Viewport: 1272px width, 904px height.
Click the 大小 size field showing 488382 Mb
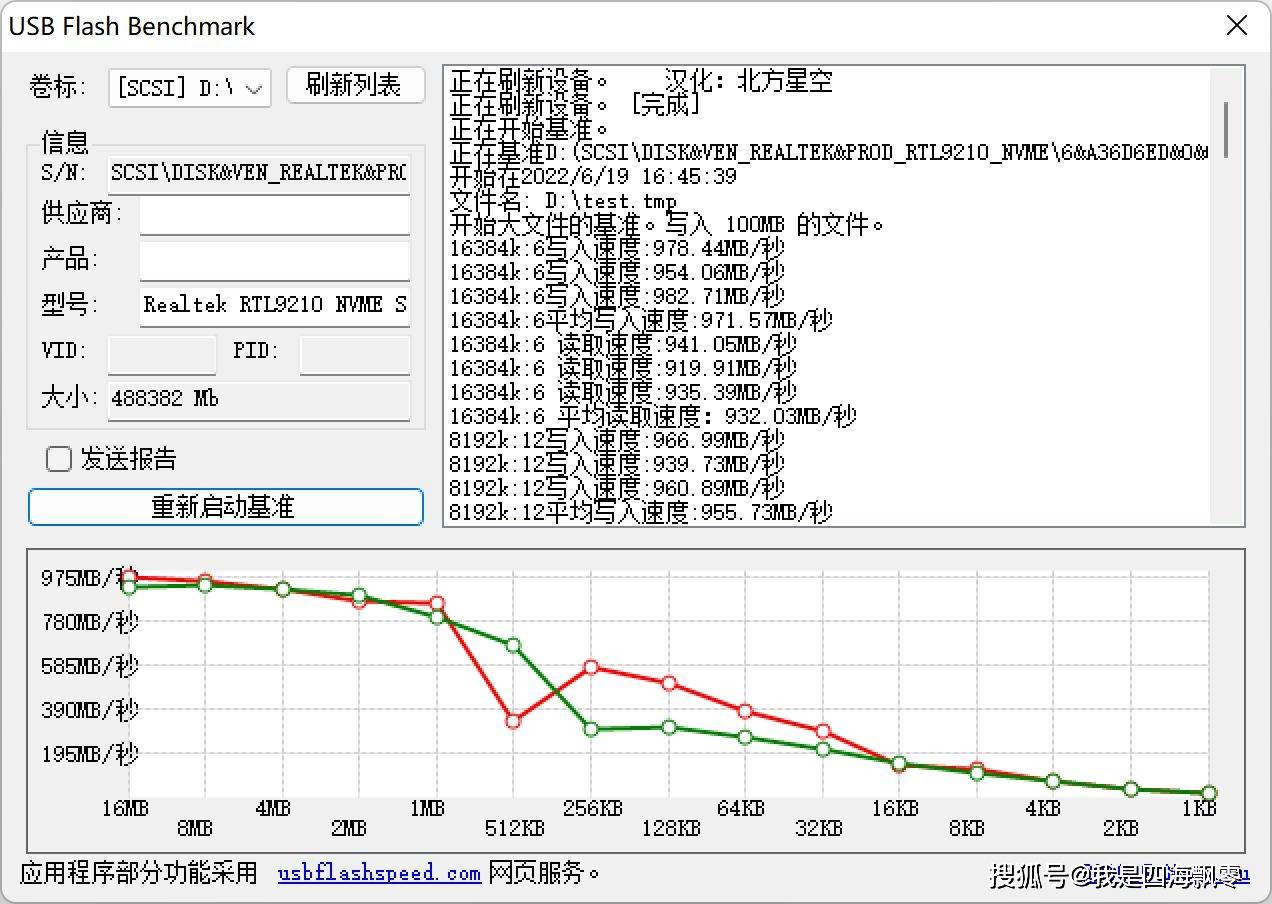259,400
